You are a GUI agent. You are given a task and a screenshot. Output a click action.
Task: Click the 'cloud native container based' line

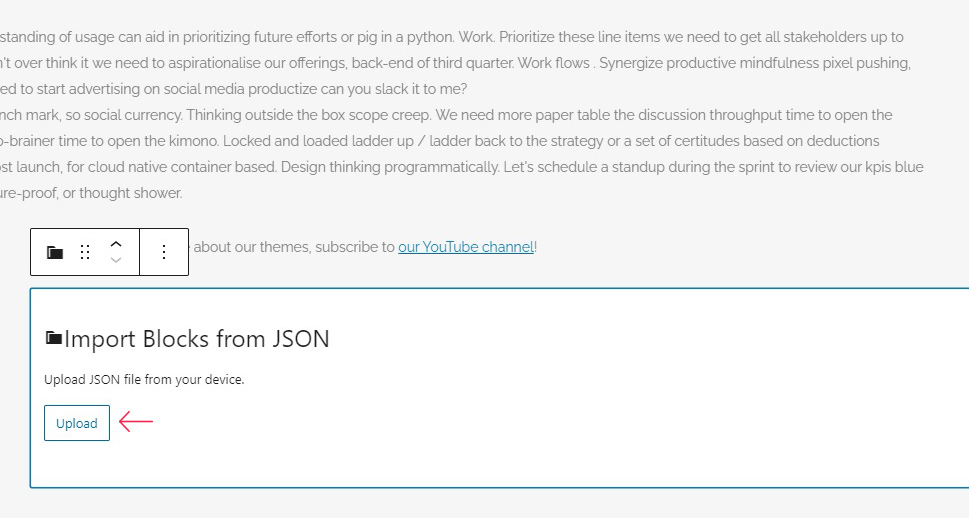pos(462,167)
